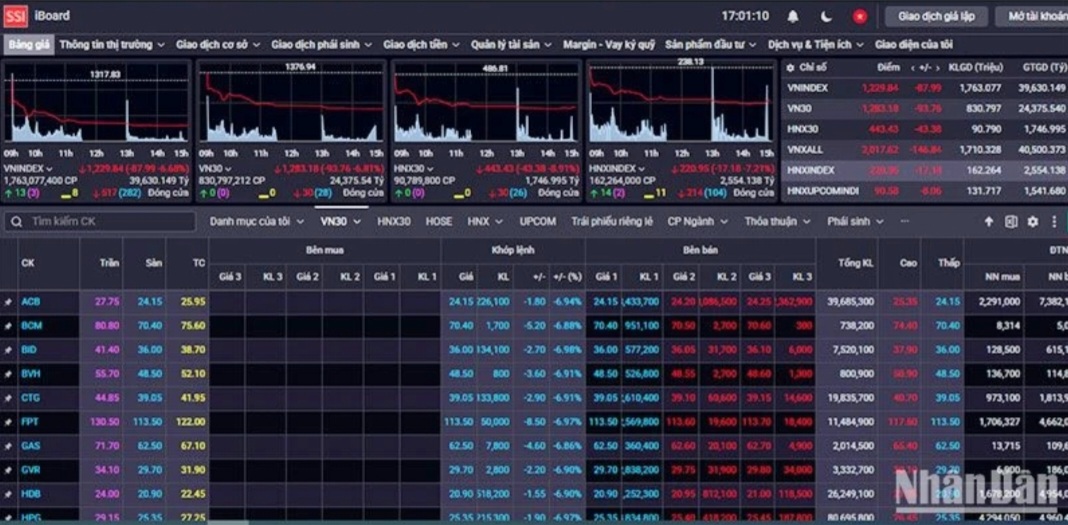
Task: Open the HNX list dropdown
Action: point(485,221)
